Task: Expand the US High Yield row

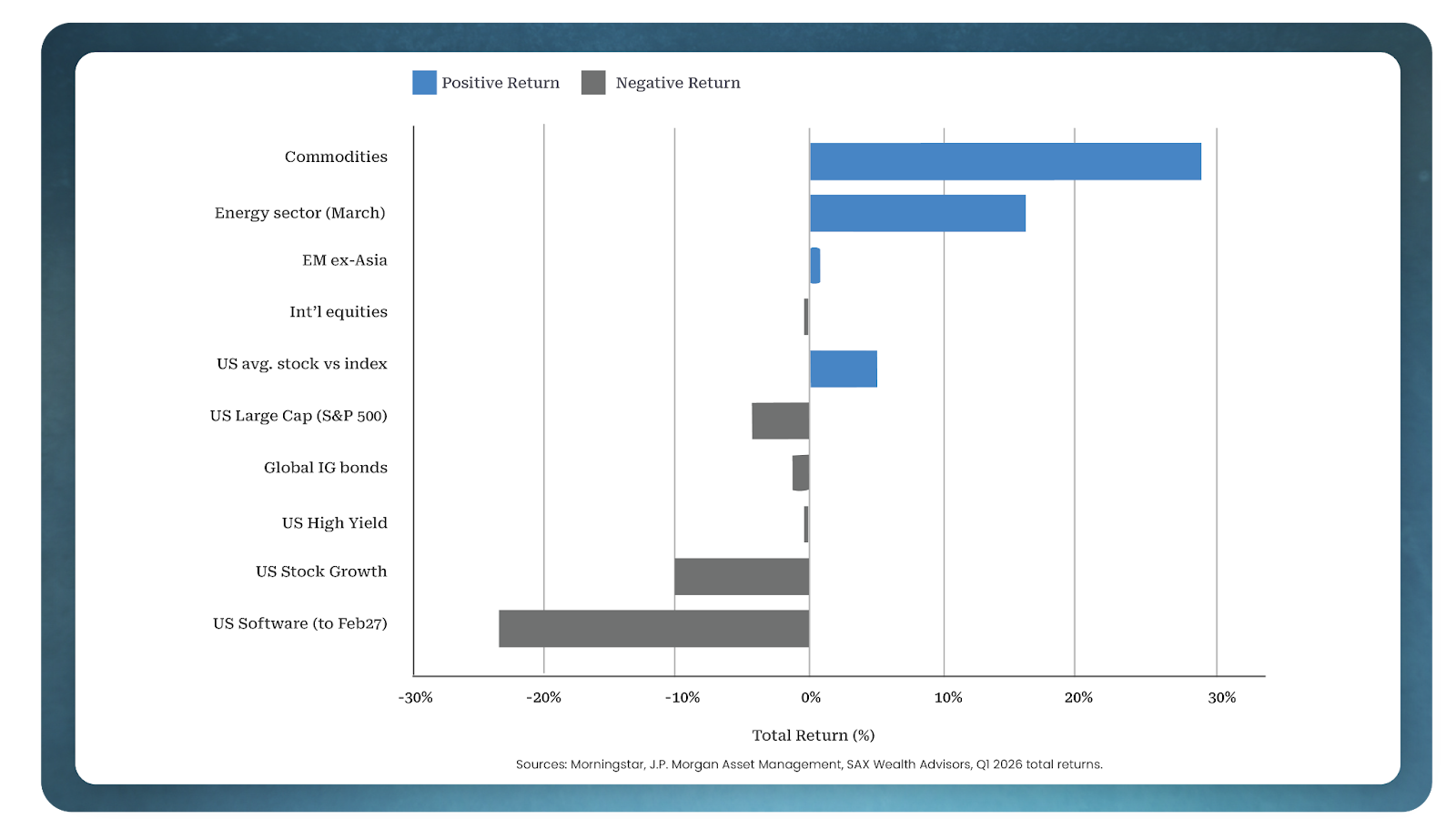Action: click(x=334, y=522)
